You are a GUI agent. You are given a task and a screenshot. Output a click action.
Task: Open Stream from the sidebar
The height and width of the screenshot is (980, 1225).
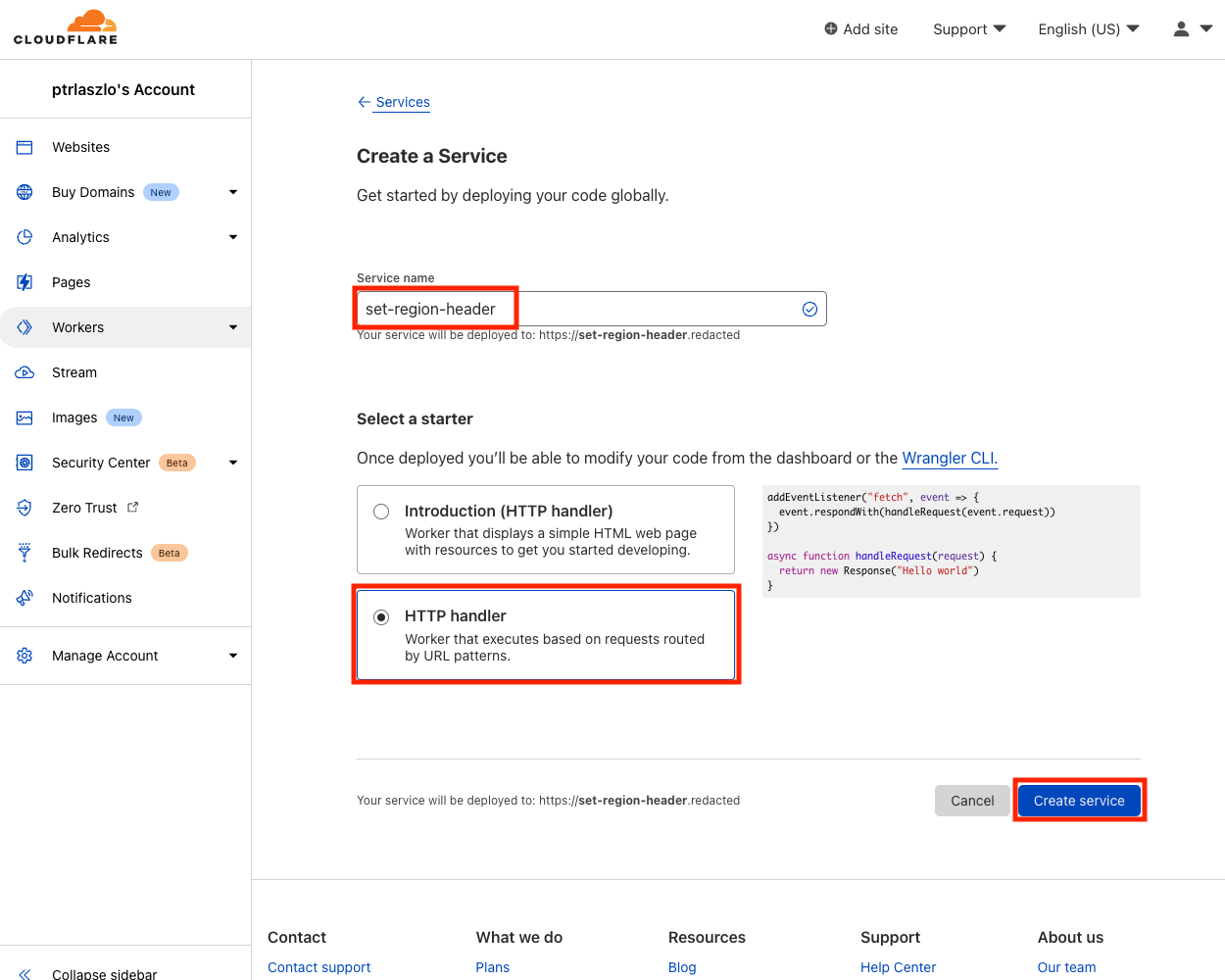tap(24, 372)
